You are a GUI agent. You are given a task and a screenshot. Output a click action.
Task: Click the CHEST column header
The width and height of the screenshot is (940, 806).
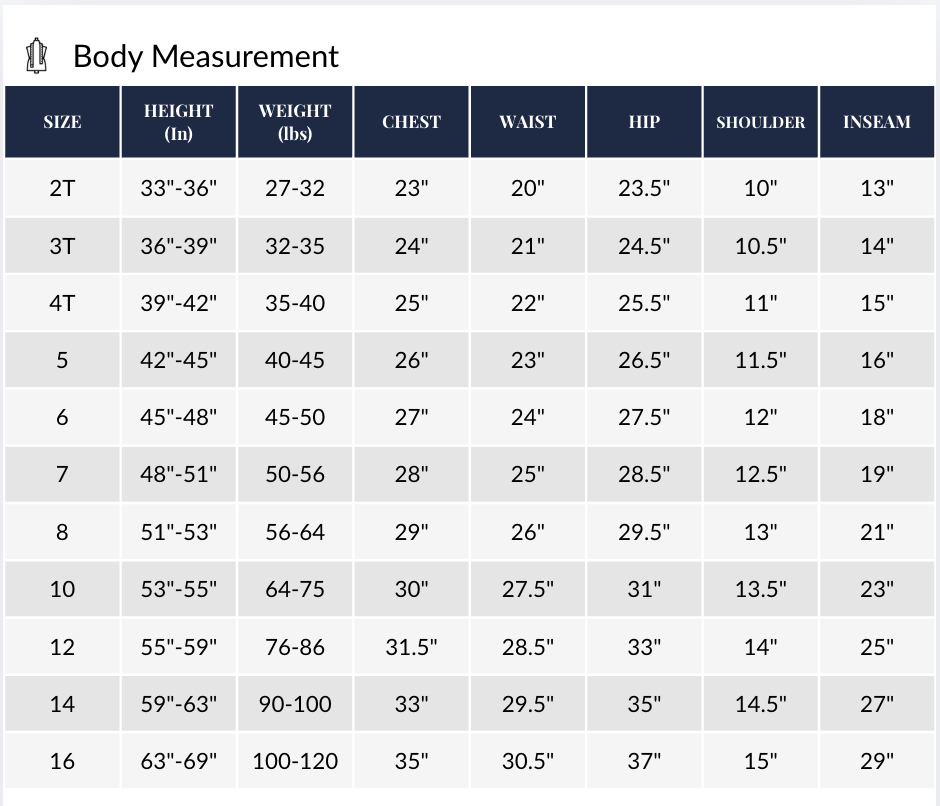point(411,122)
